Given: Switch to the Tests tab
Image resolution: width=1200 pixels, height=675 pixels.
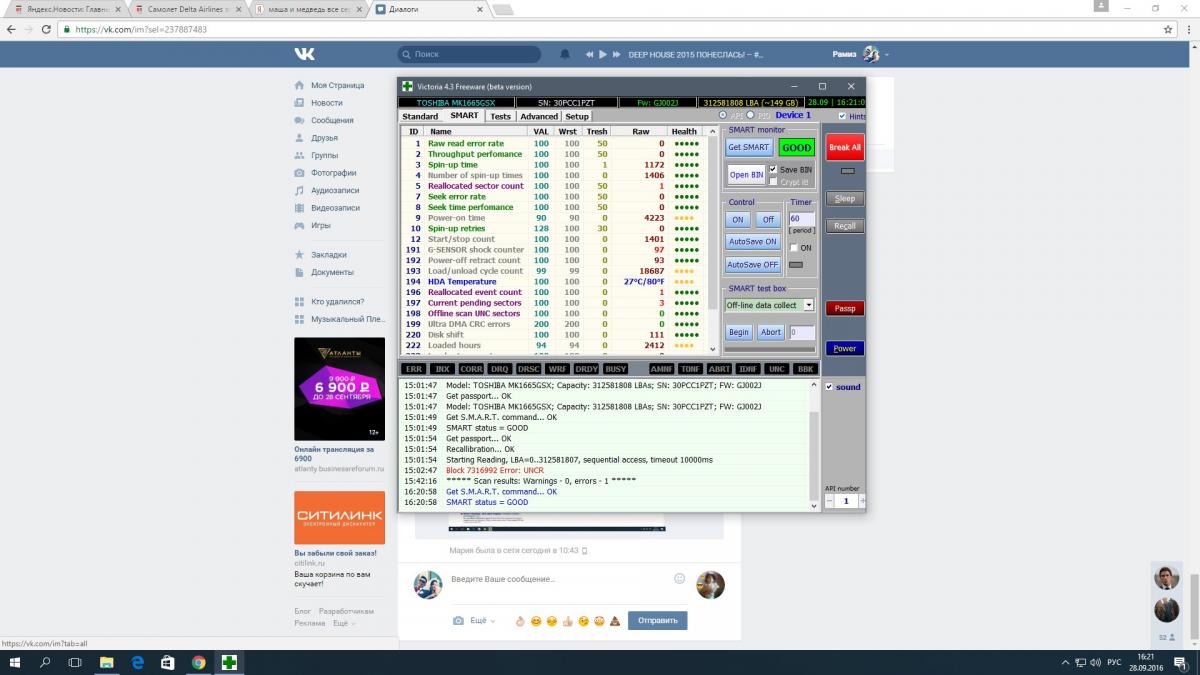Looking at the screenshot, I should [500, 116].
